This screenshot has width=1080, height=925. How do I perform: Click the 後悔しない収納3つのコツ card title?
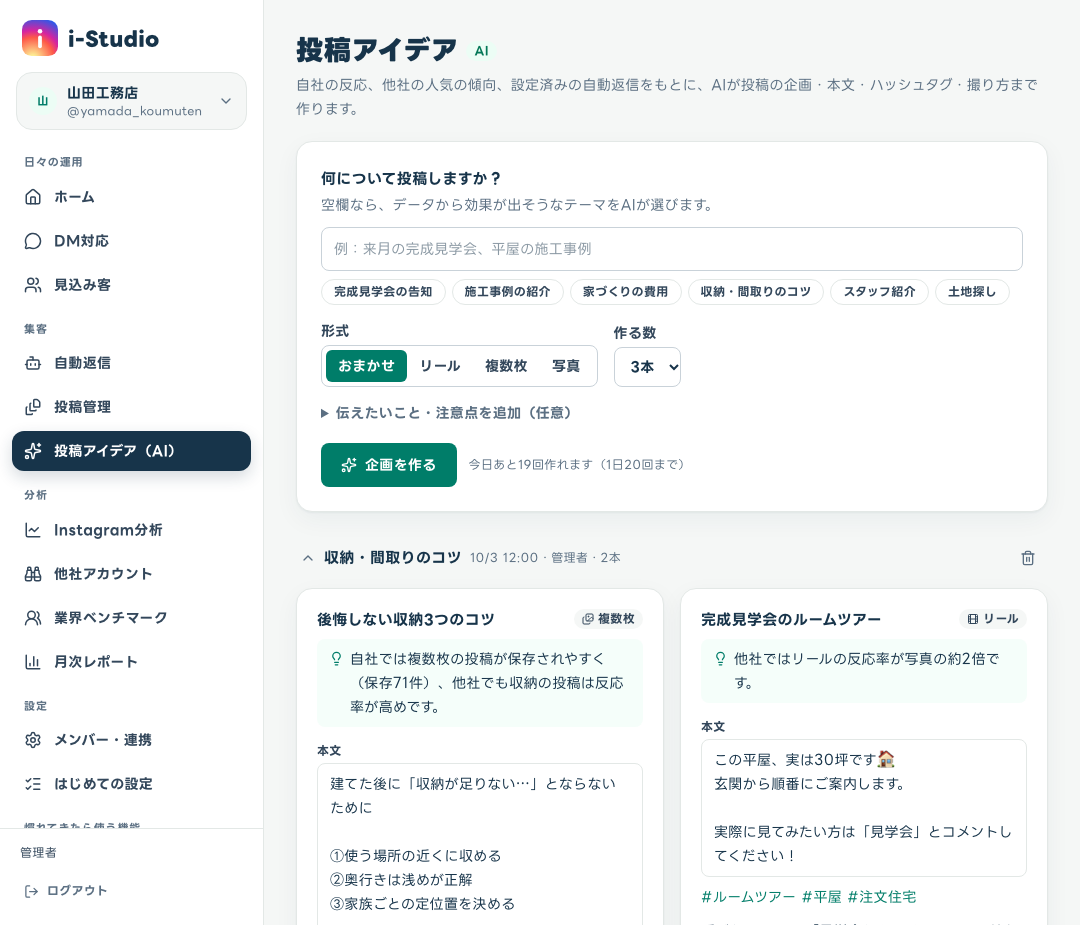(x=406, y=619)
